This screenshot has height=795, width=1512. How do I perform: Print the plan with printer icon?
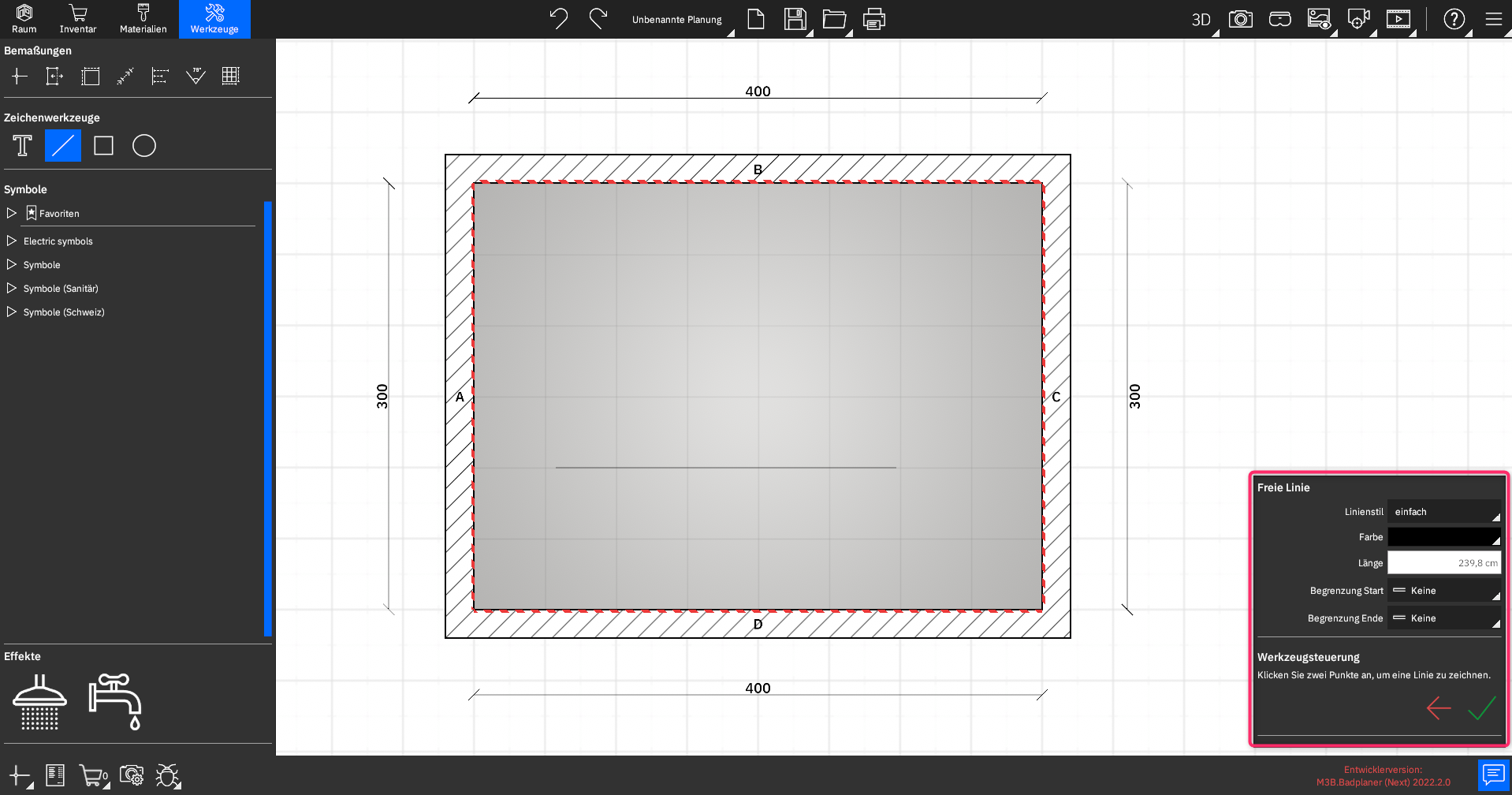[x=874, y=19]
